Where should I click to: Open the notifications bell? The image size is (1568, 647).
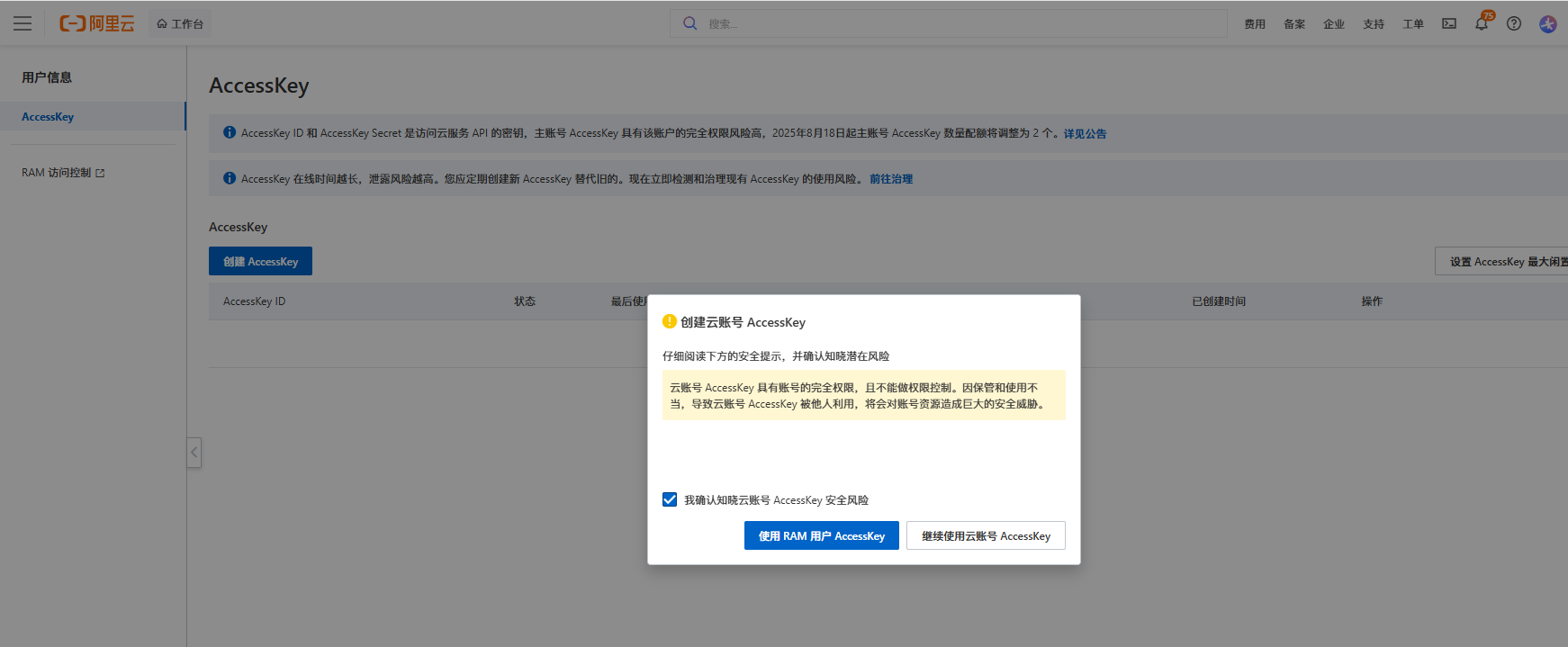click(x=1482, y=23)
